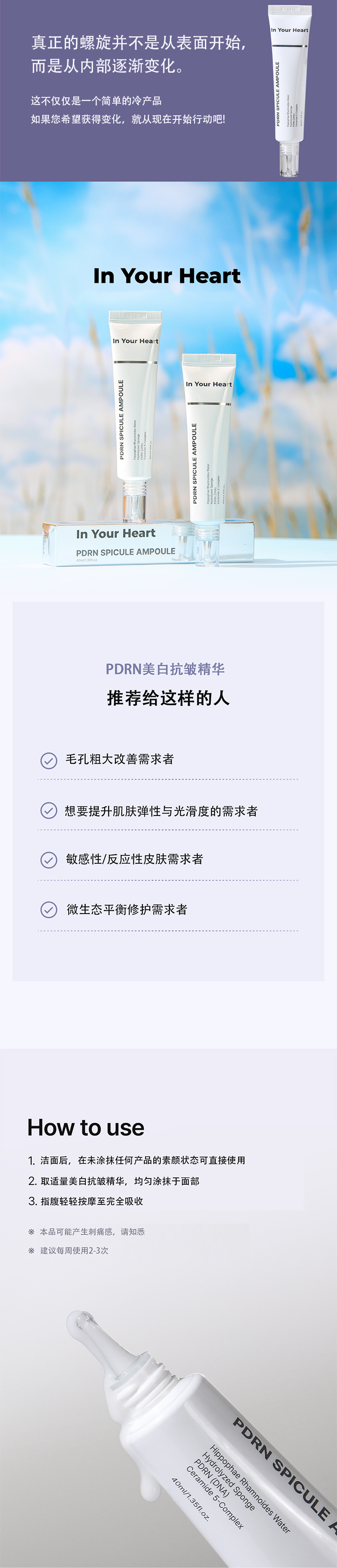Click the large 'In Your Heart' title

167,276
